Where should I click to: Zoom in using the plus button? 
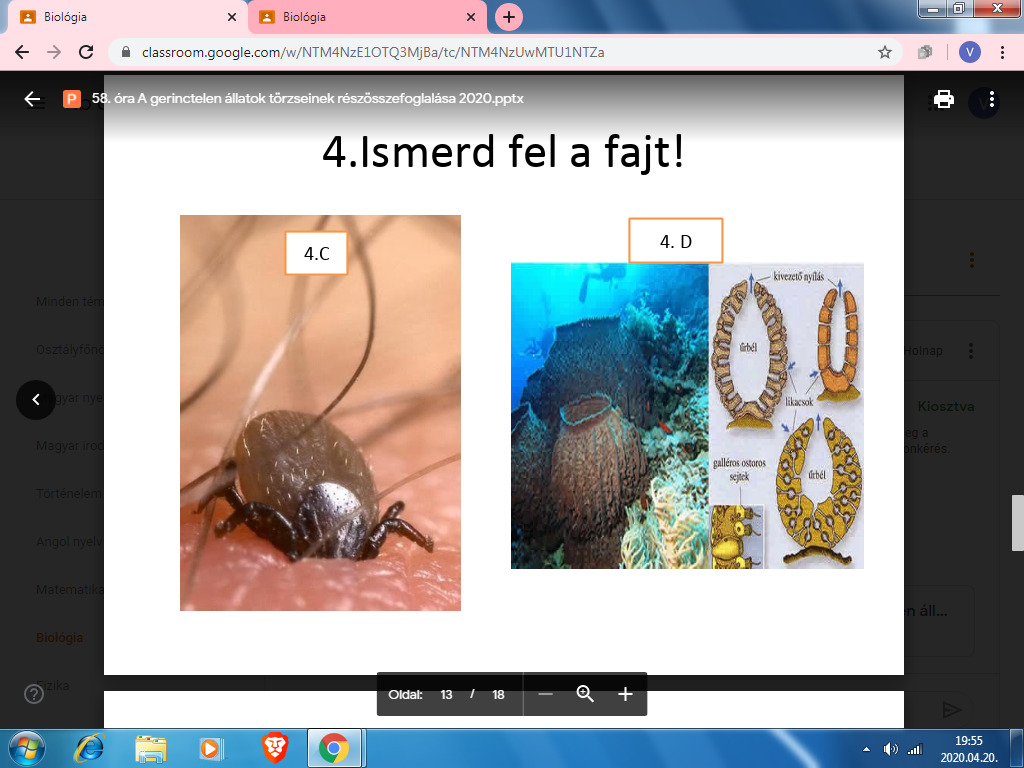(x=625, y=694)
